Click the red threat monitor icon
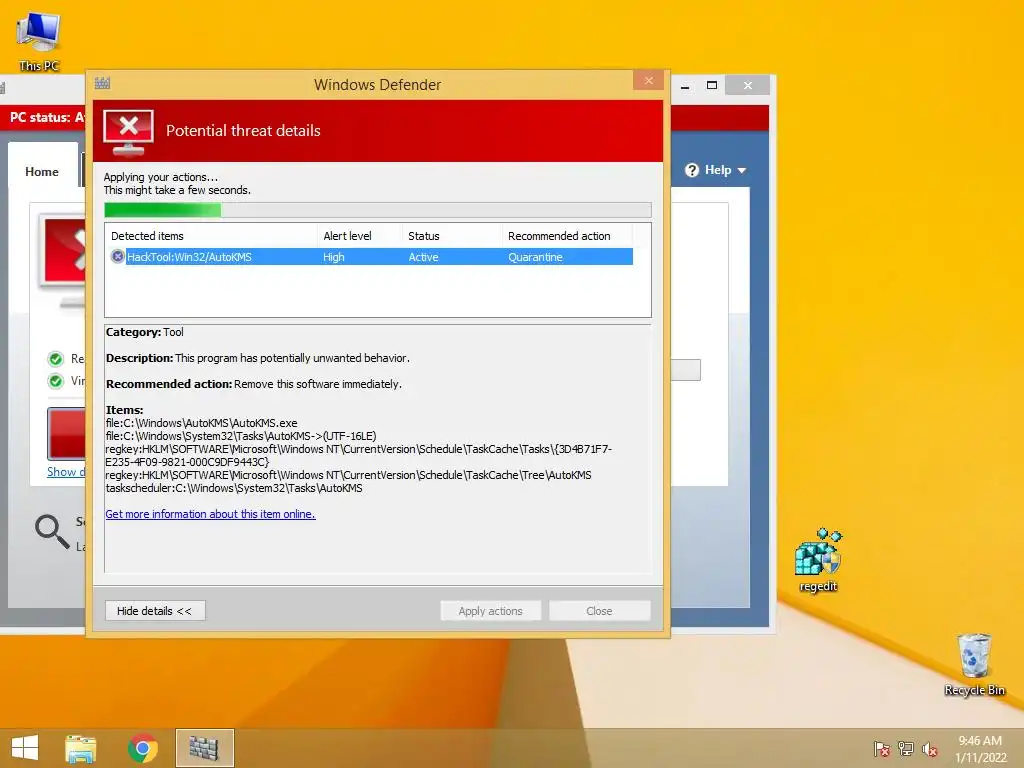Viewport: 1024px width, 768px height. pos(129,132)
